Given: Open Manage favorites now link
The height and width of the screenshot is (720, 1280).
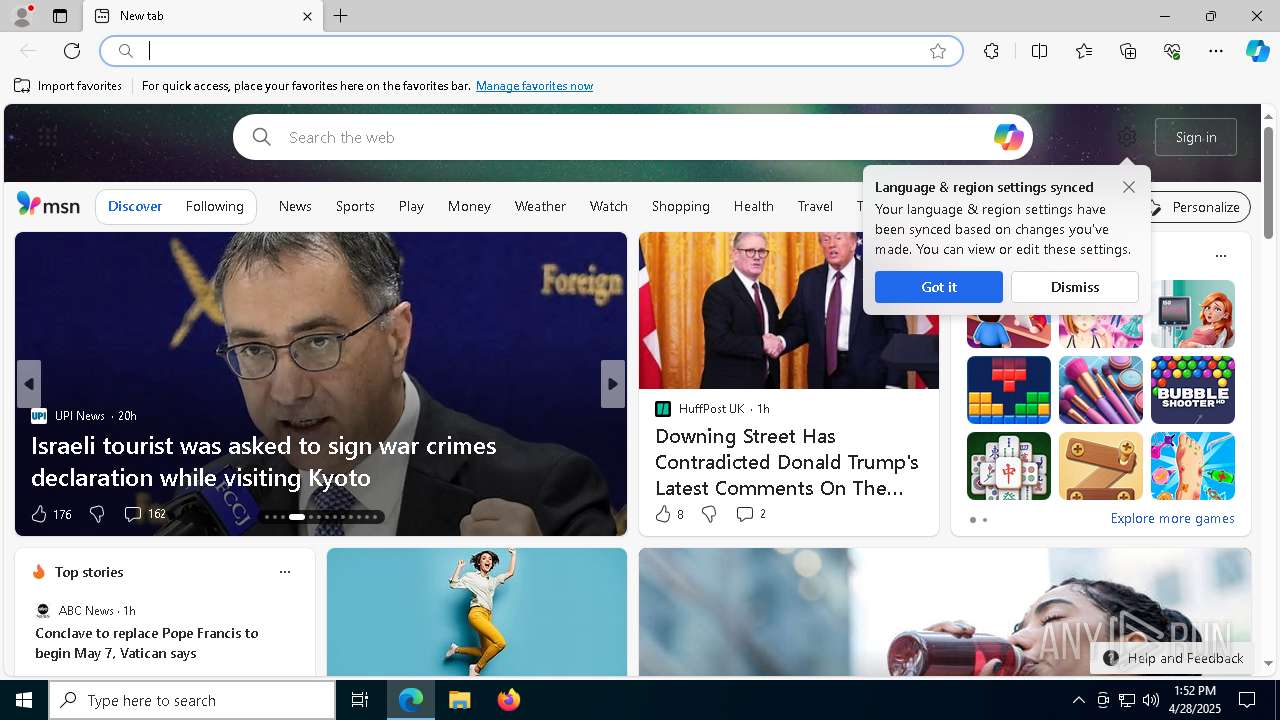Looking at the screenshot, I should (534, 86).
